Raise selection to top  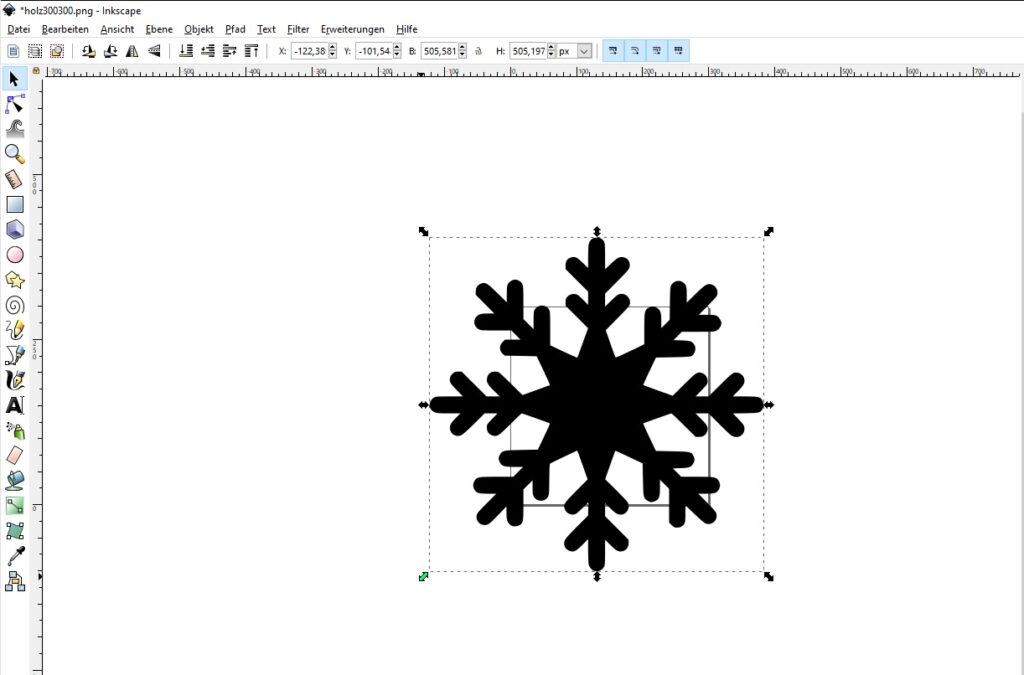(251, 51)
